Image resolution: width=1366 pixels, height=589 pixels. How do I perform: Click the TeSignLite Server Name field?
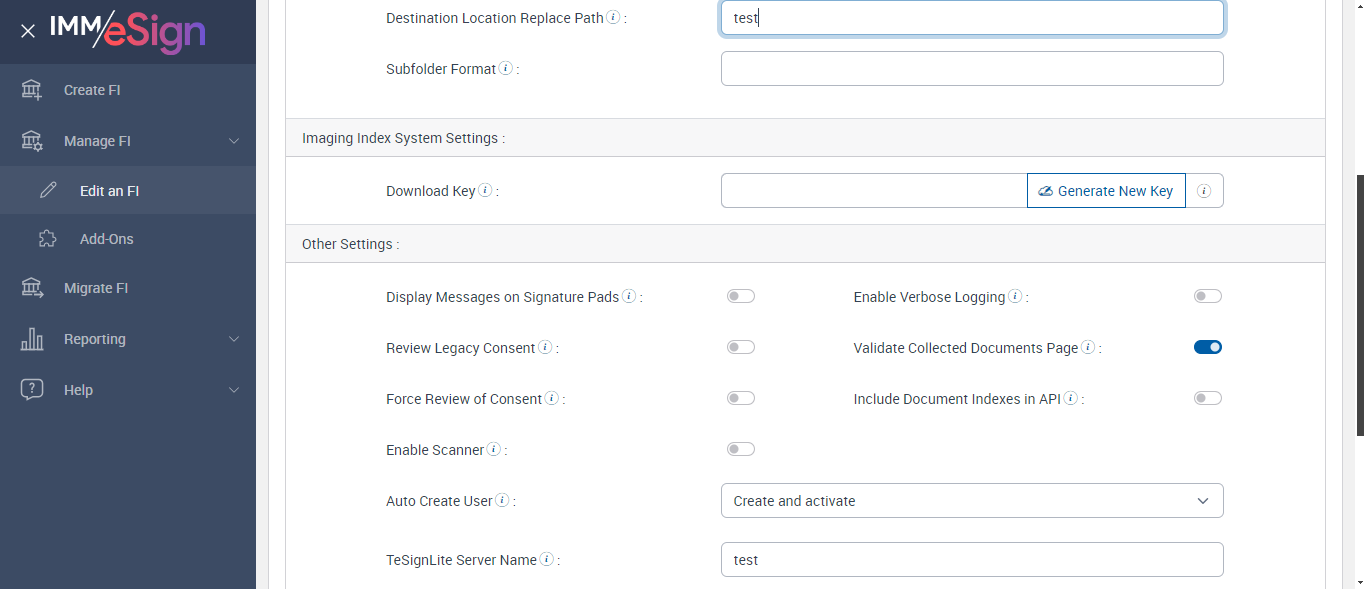point(972,560)
